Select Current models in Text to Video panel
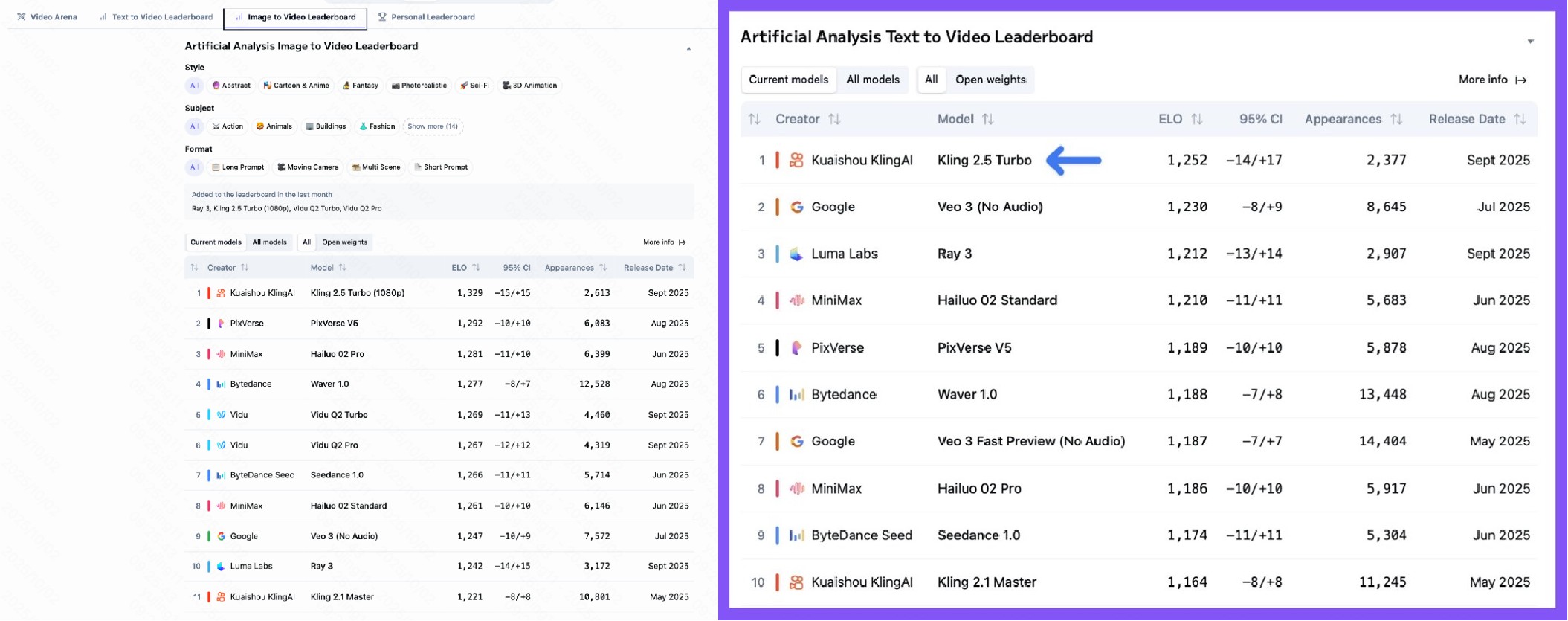 tap(788, 80)
